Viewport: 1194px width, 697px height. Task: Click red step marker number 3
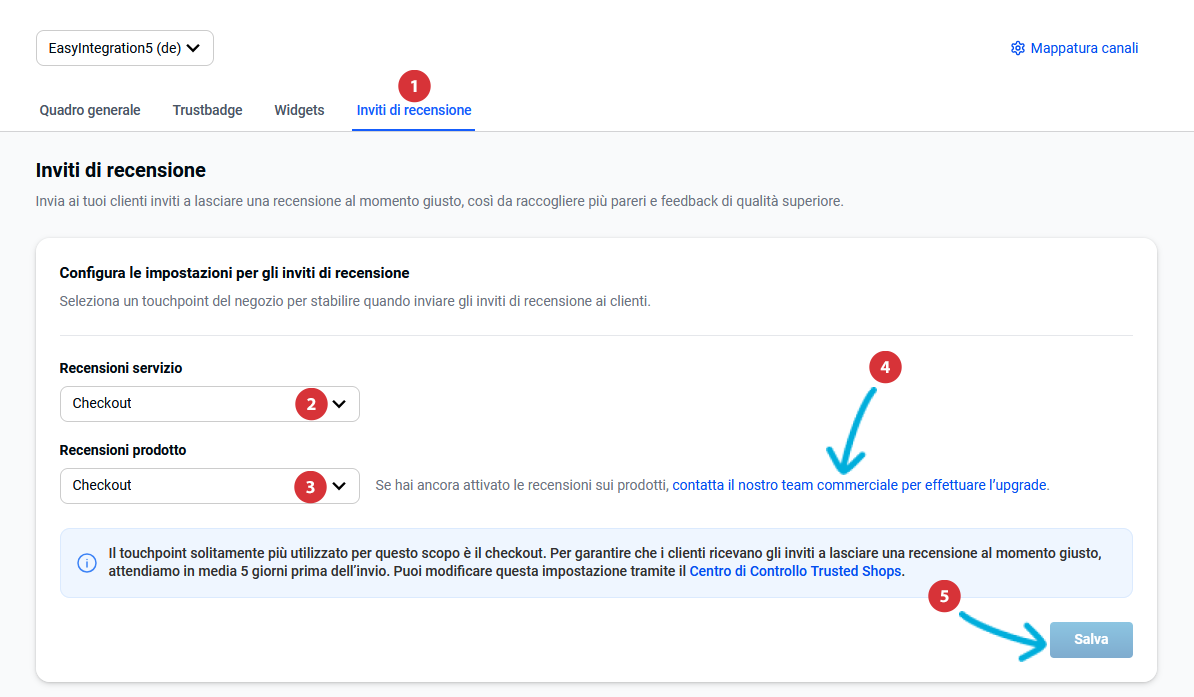point(311,487)
